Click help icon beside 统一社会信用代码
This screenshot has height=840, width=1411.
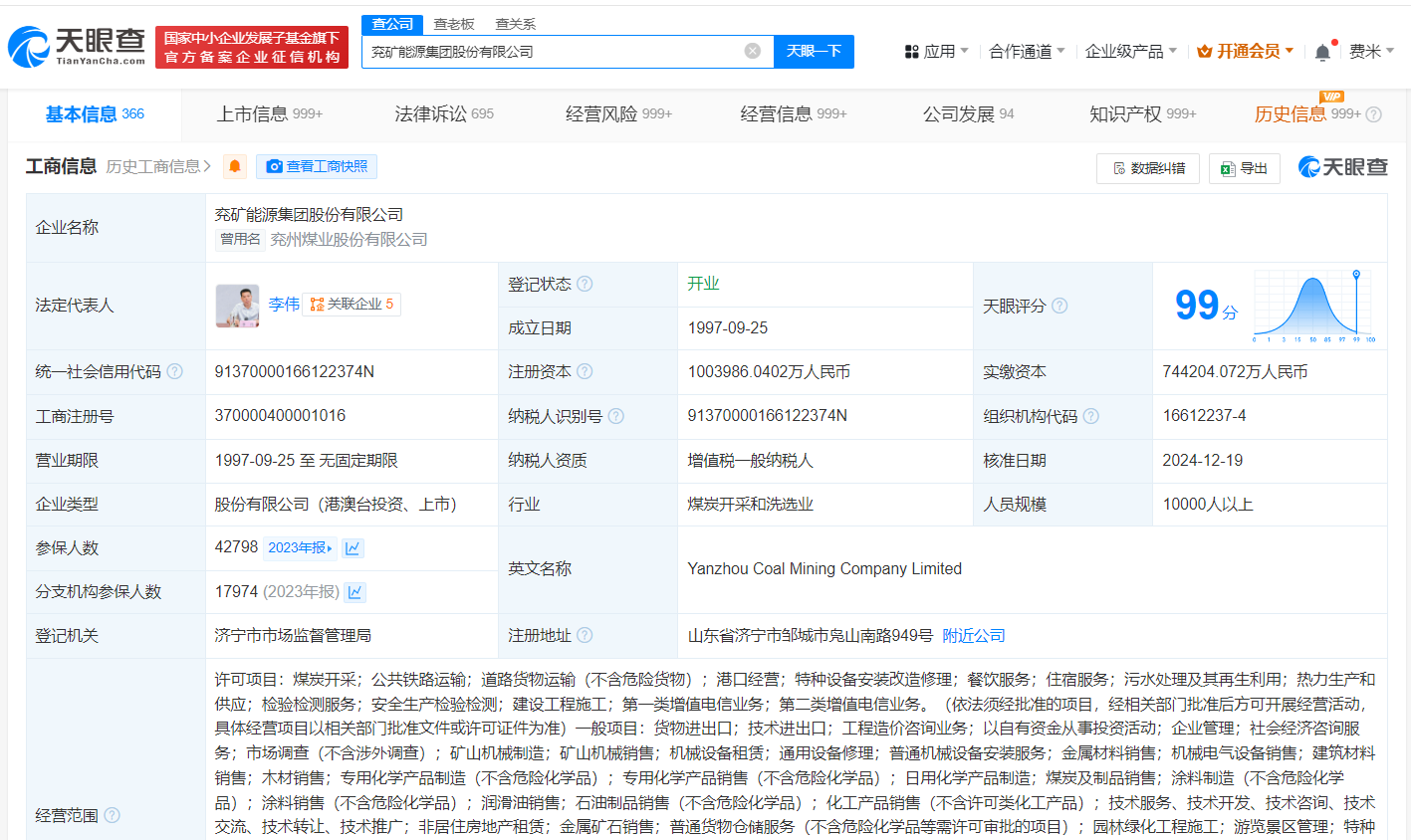(x=174, y=371)
